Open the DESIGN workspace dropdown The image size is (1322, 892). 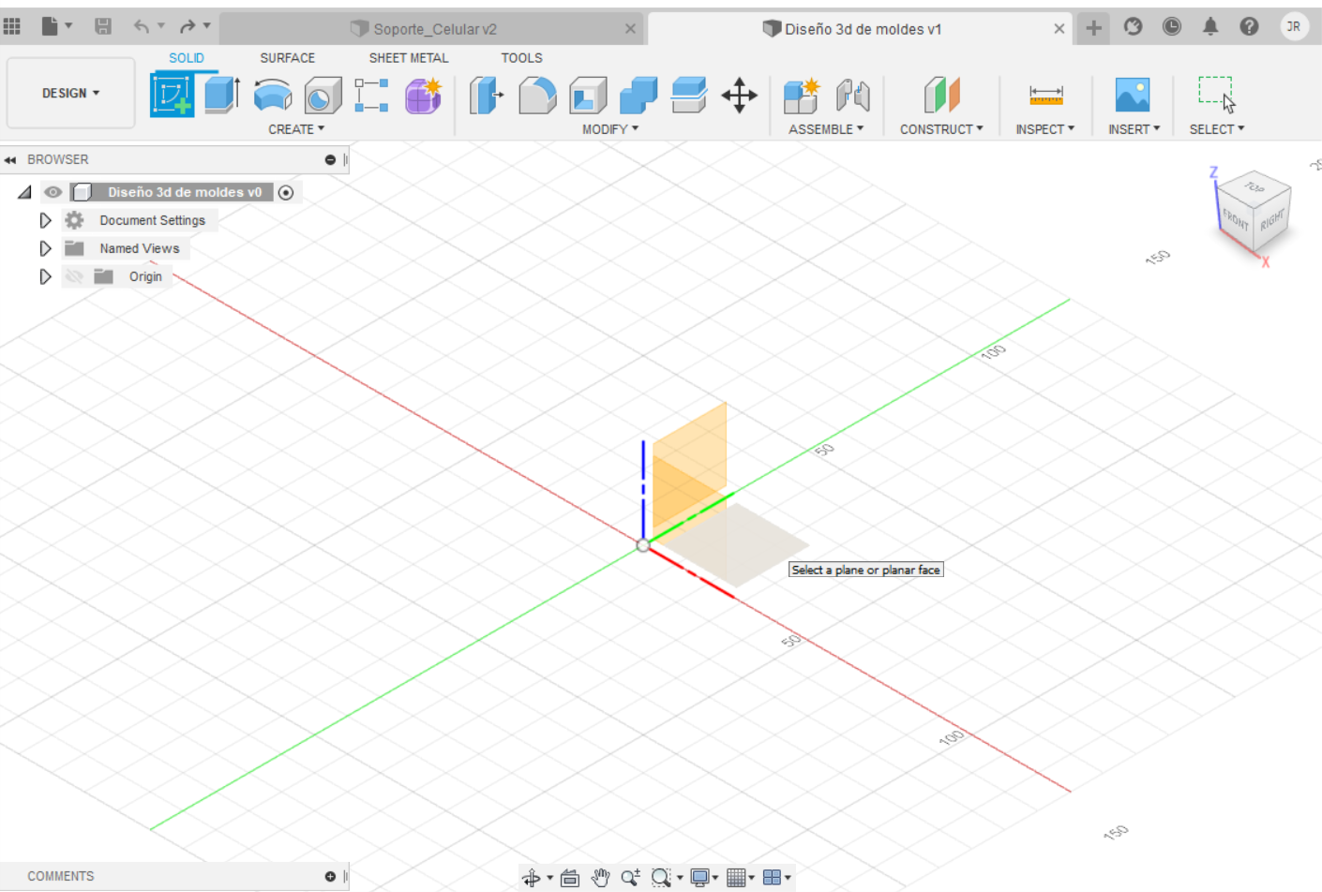pos(71,93)
